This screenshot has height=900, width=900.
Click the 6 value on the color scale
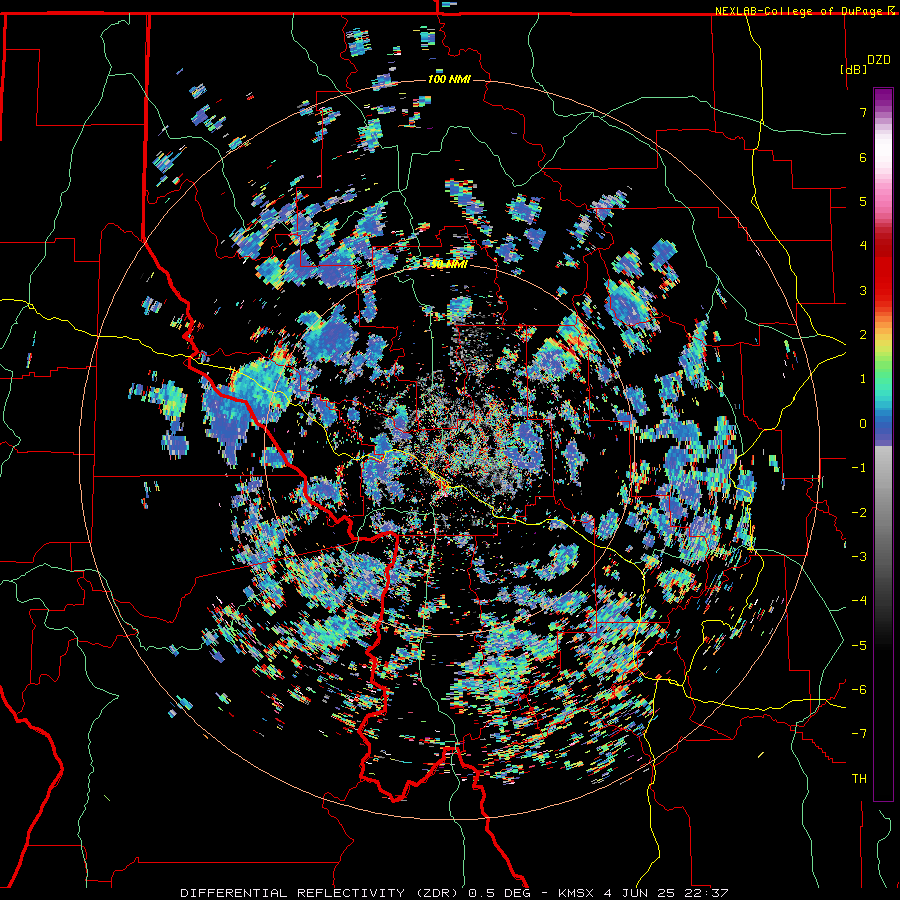coord(863,157)
